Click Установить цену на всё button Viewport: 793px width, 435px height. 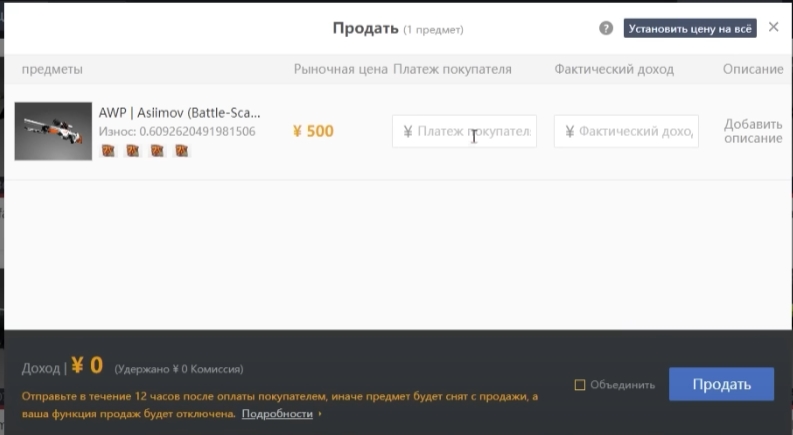690,28
